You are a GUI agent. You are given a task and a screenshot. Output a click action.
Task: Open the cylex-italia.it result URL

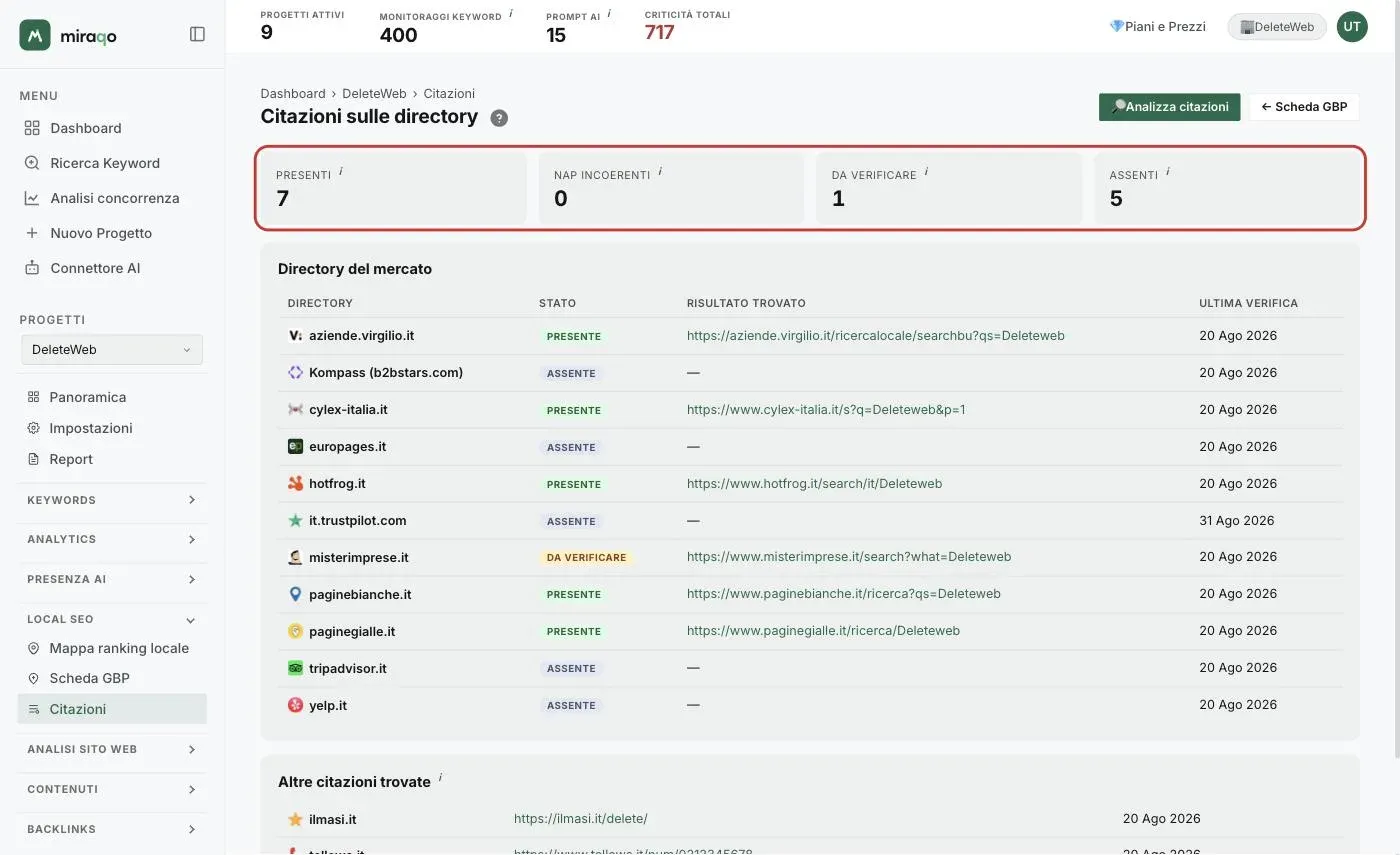pos(826,410)
